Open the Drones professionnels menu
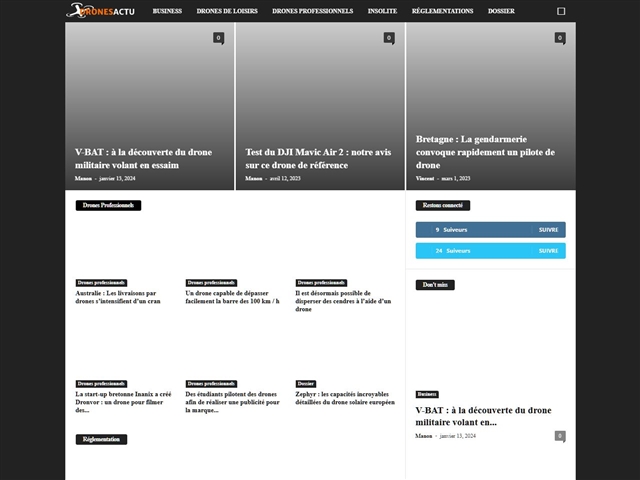Screen dimensions: 640x480 click(313, 11)
